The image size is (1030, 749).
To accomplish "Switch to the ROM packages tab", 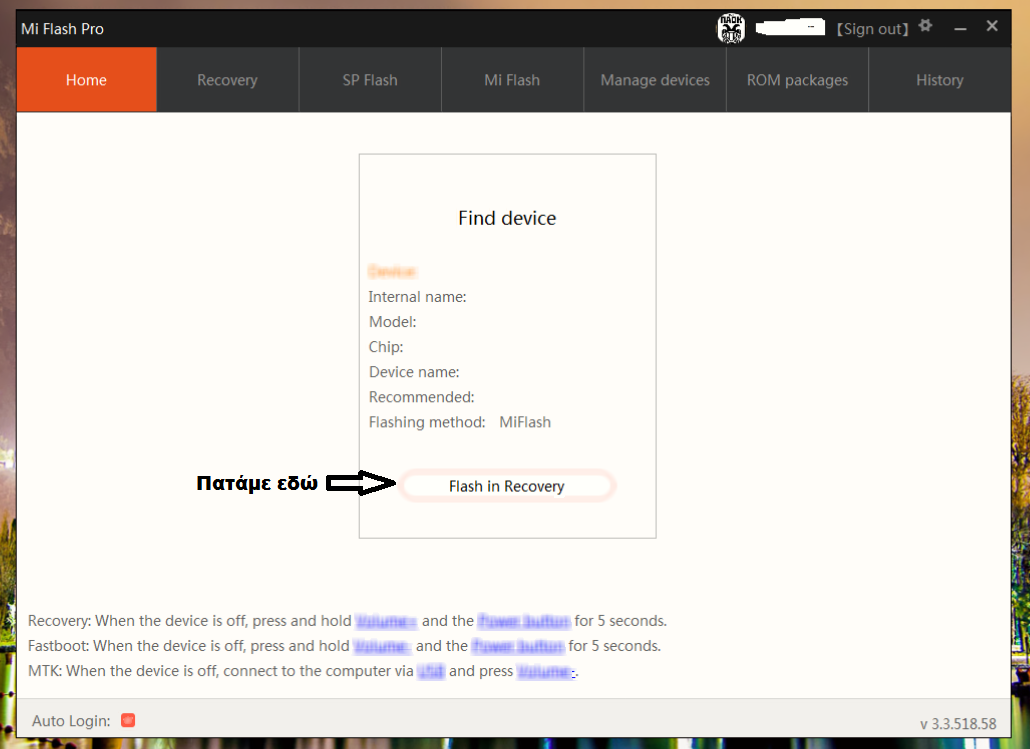I will coord(797,80).
